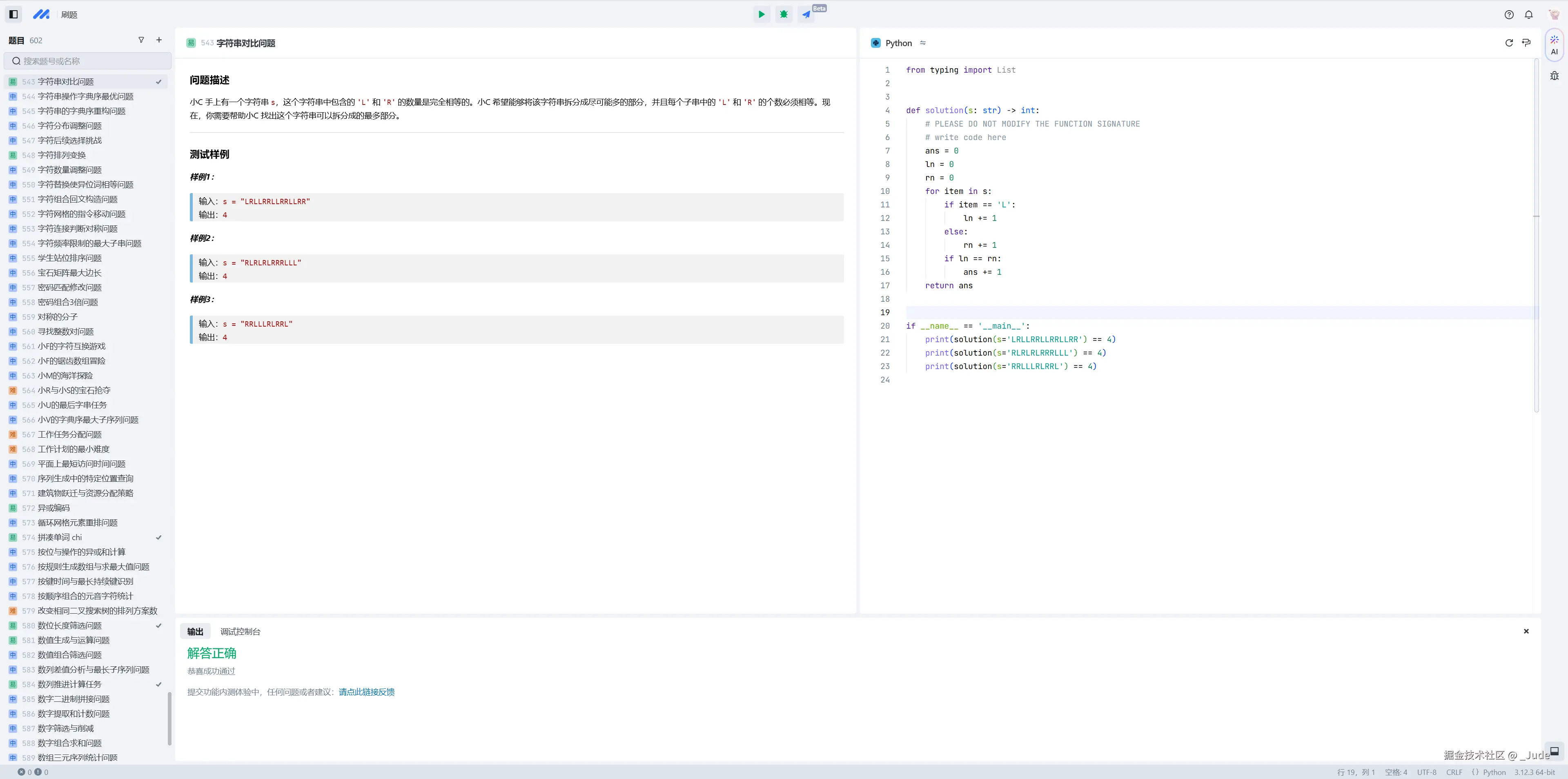The height and width of the screenshot is (779, 1568).
Task: Select the 输出 tab
Action: tap(195, 632)
